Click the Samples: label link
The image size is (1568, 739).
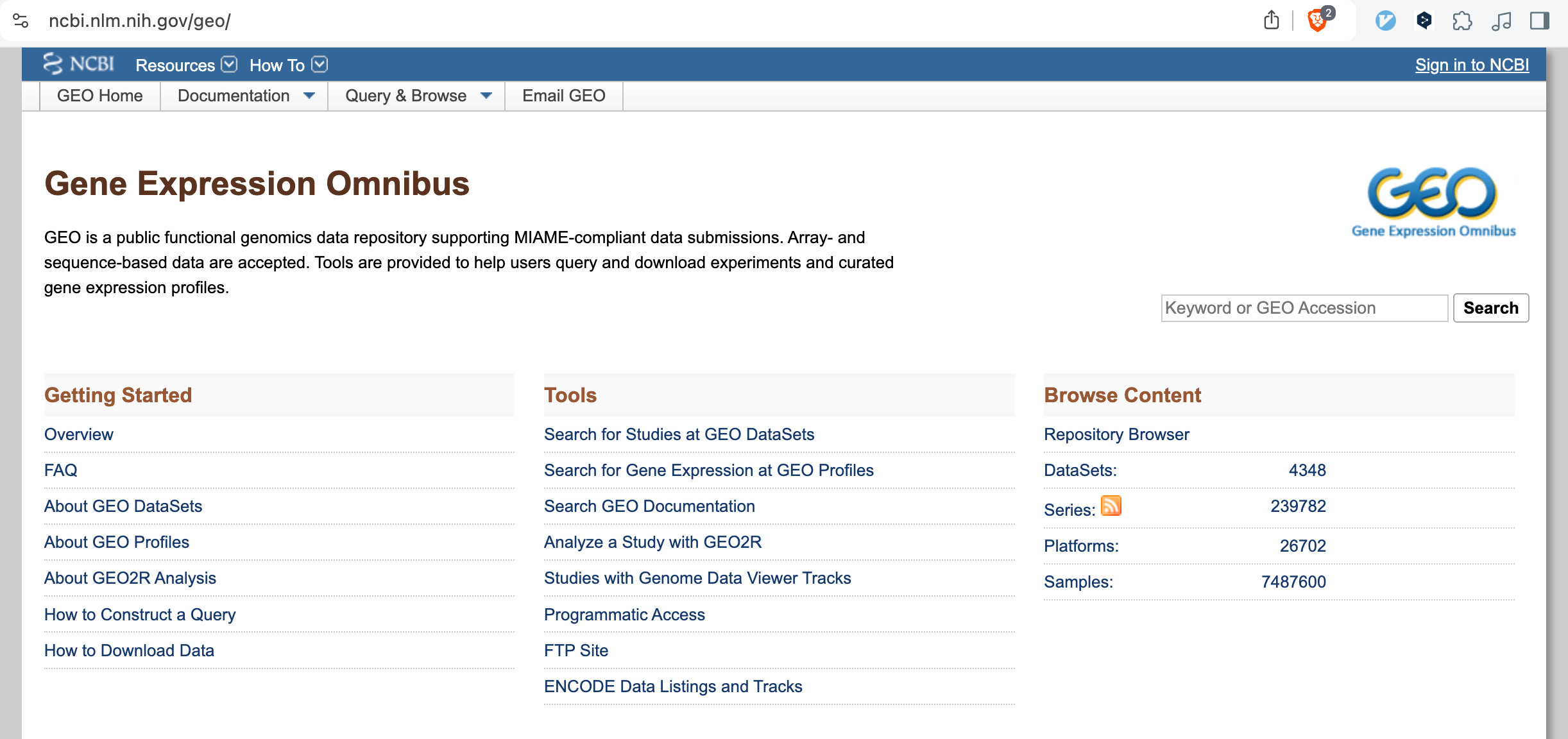(1078, 582)
